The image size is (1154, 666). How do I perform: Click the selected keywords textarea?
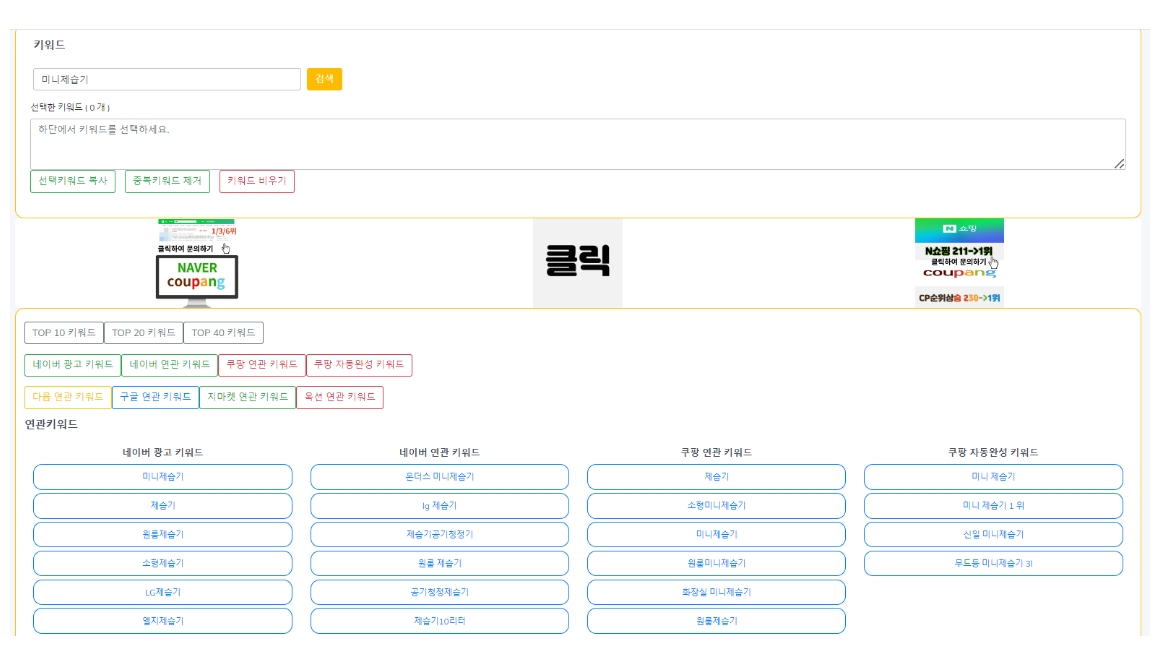(x=577, y=144)
